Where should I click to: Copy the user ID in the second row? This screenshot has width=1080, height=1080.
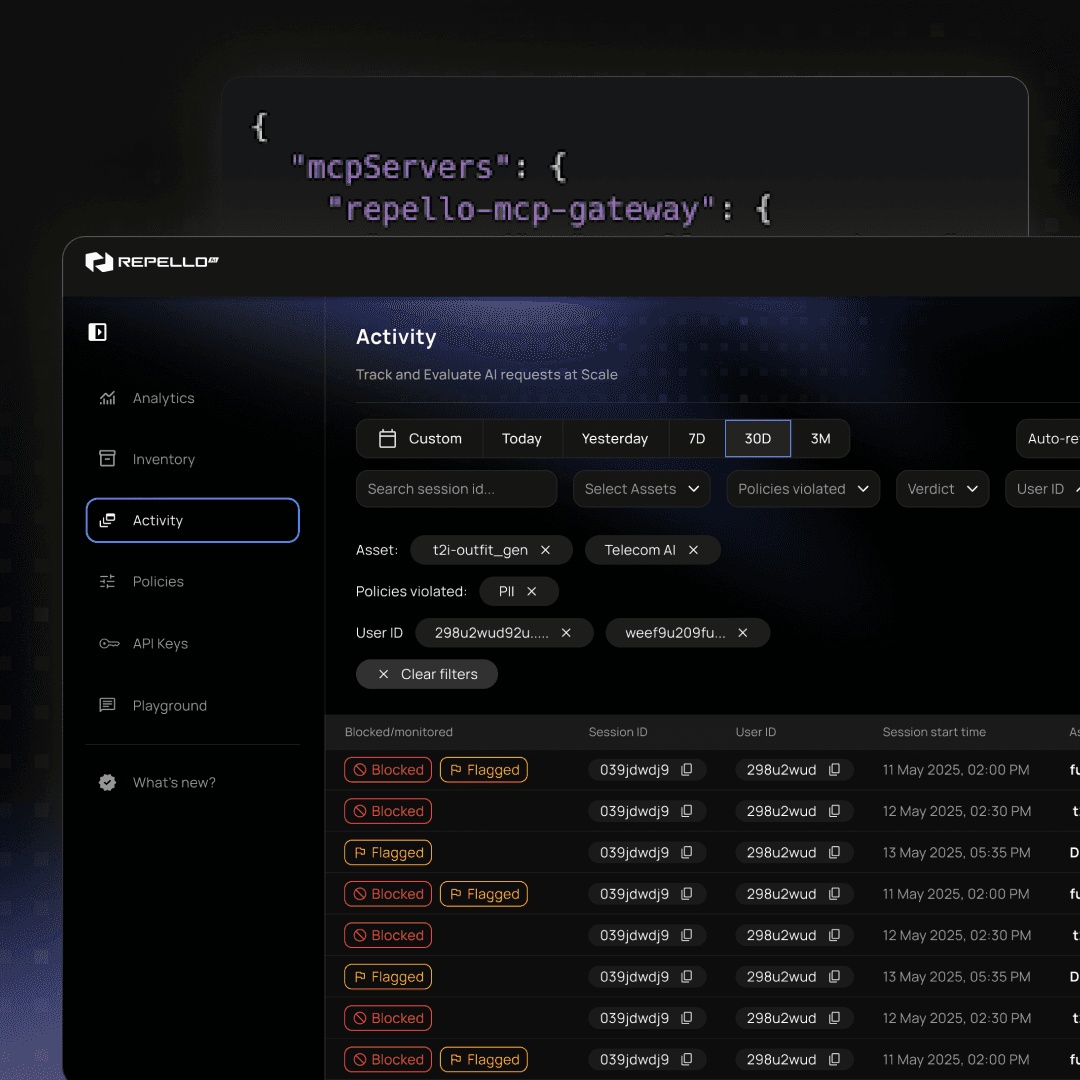pyautogui.click(x=835, y=811)
